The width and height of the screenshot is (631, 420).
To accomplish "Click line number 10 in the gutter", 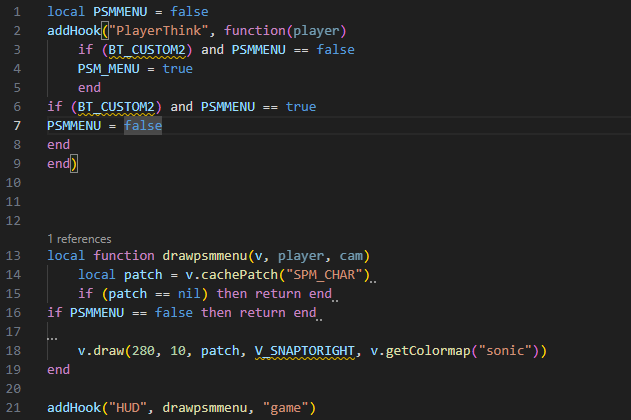I will click(x=13, y=183).
